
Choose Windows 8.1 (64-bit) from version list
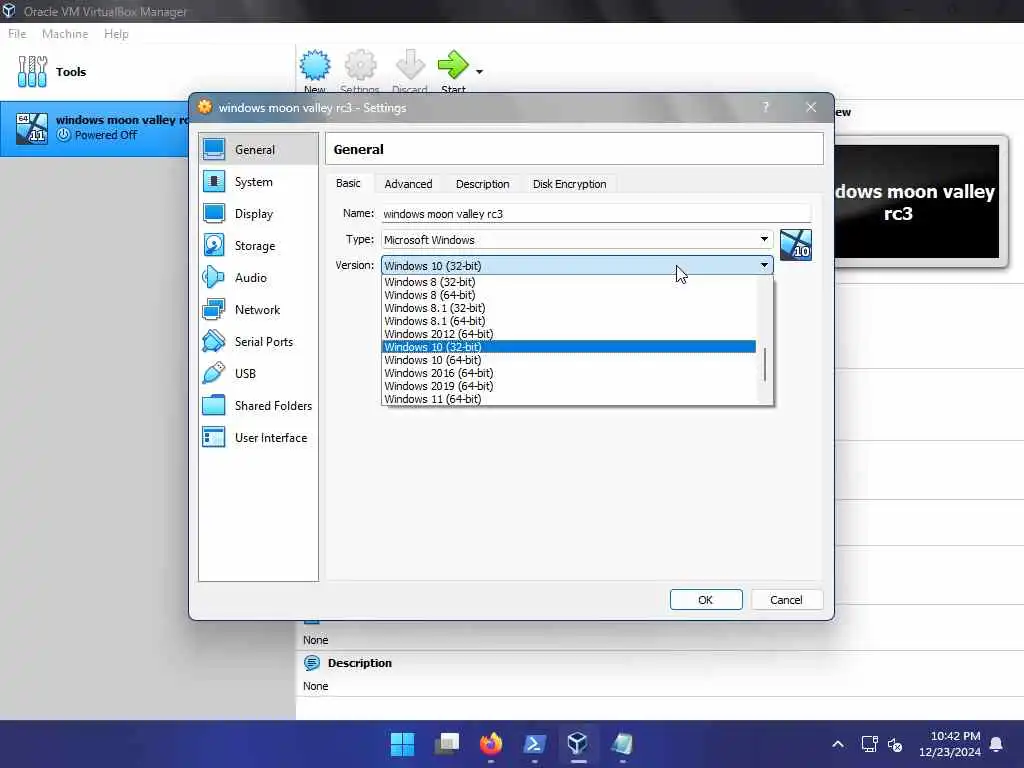coord(568,321)
